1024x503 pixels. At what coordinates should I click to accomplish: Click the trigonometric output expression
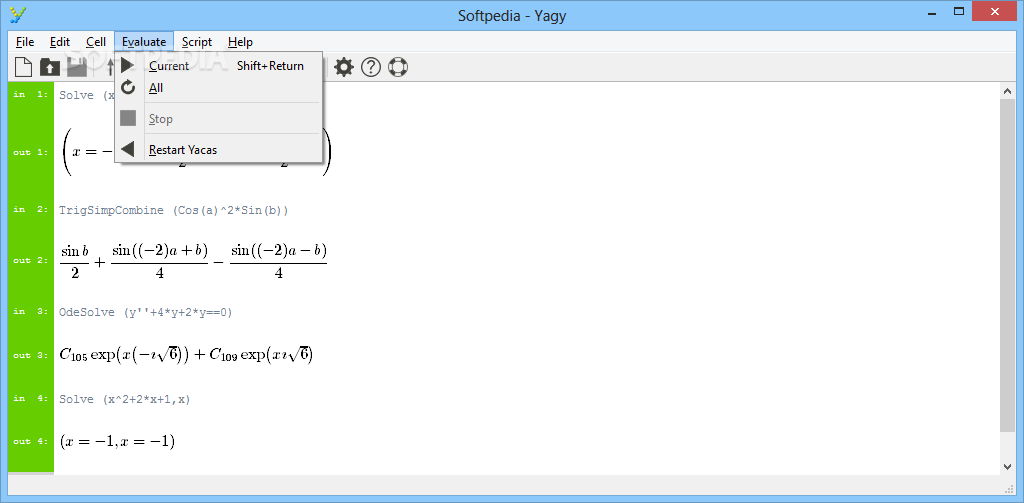(193, 261)
